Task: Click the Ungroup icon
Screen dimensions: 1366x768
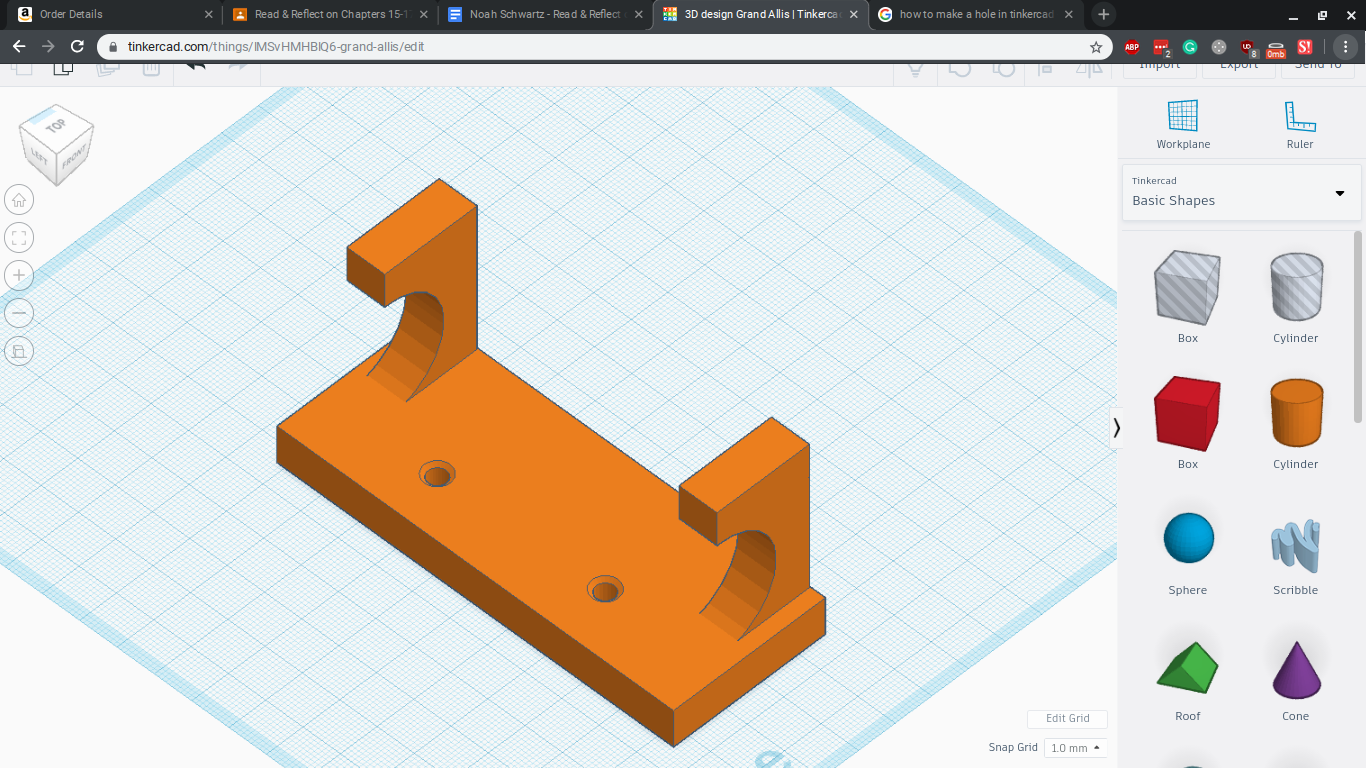Action: point(1003,70)
